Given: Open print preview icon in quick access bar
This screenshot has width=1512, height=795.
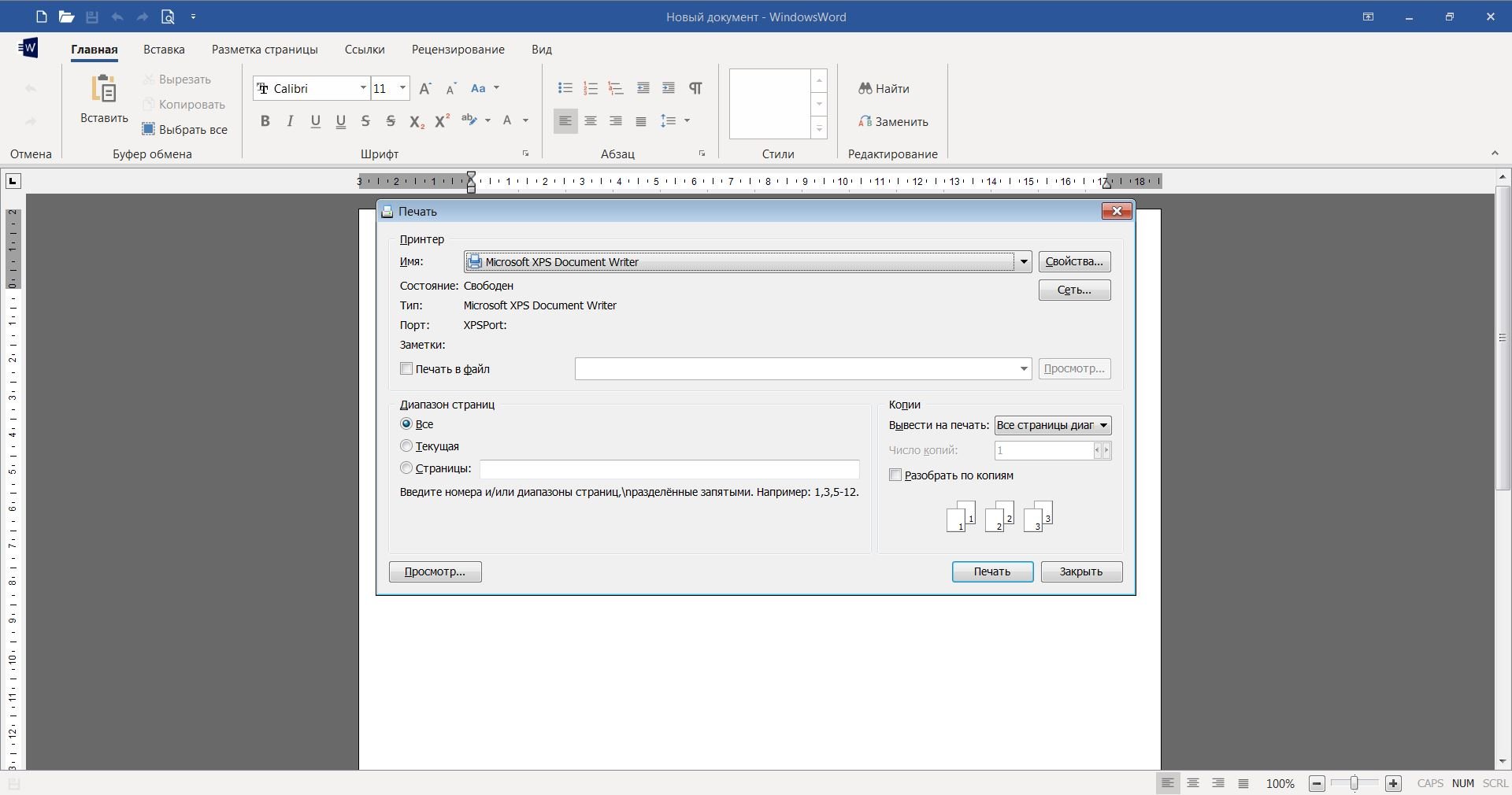Looking at the screenshot, I should coord(168,17).
